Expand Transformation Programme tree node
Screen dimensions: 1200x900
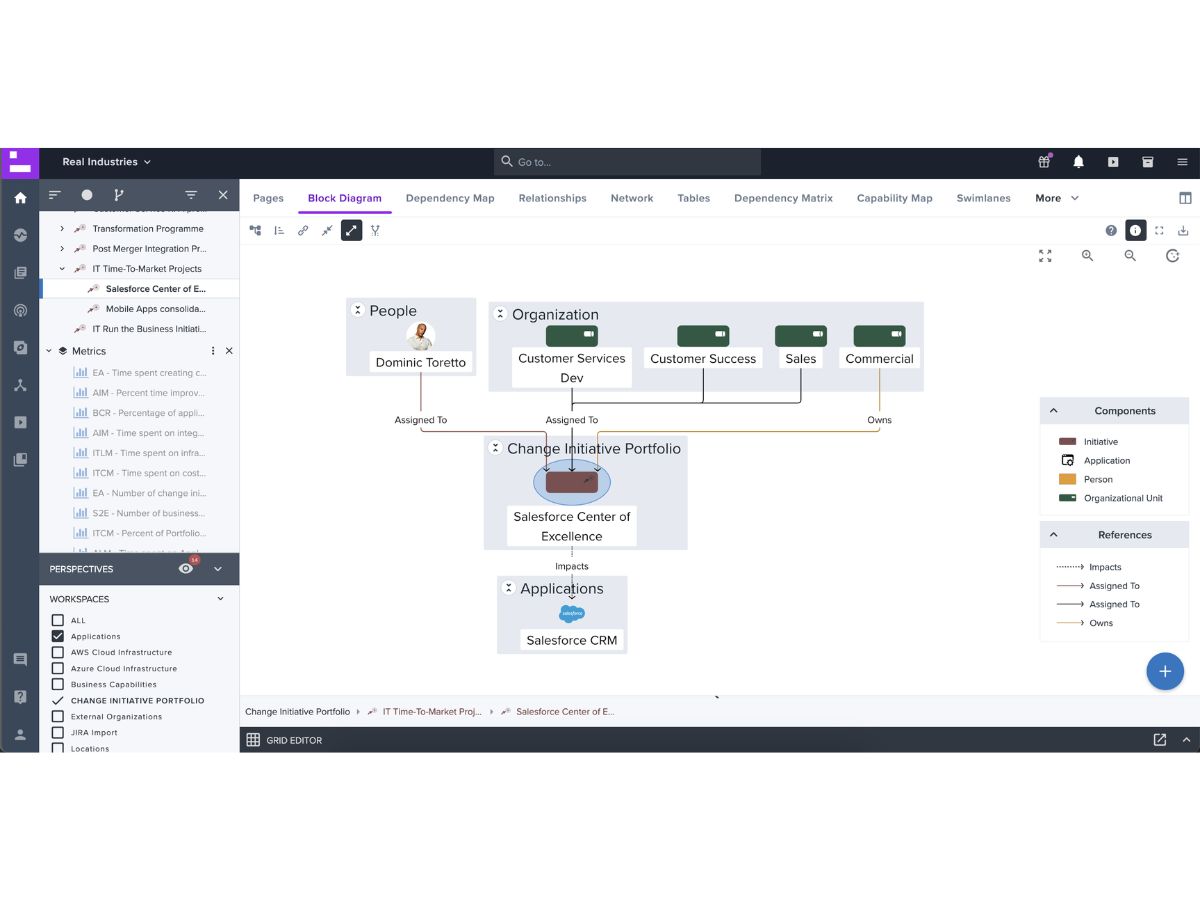(x=62, y=228)
